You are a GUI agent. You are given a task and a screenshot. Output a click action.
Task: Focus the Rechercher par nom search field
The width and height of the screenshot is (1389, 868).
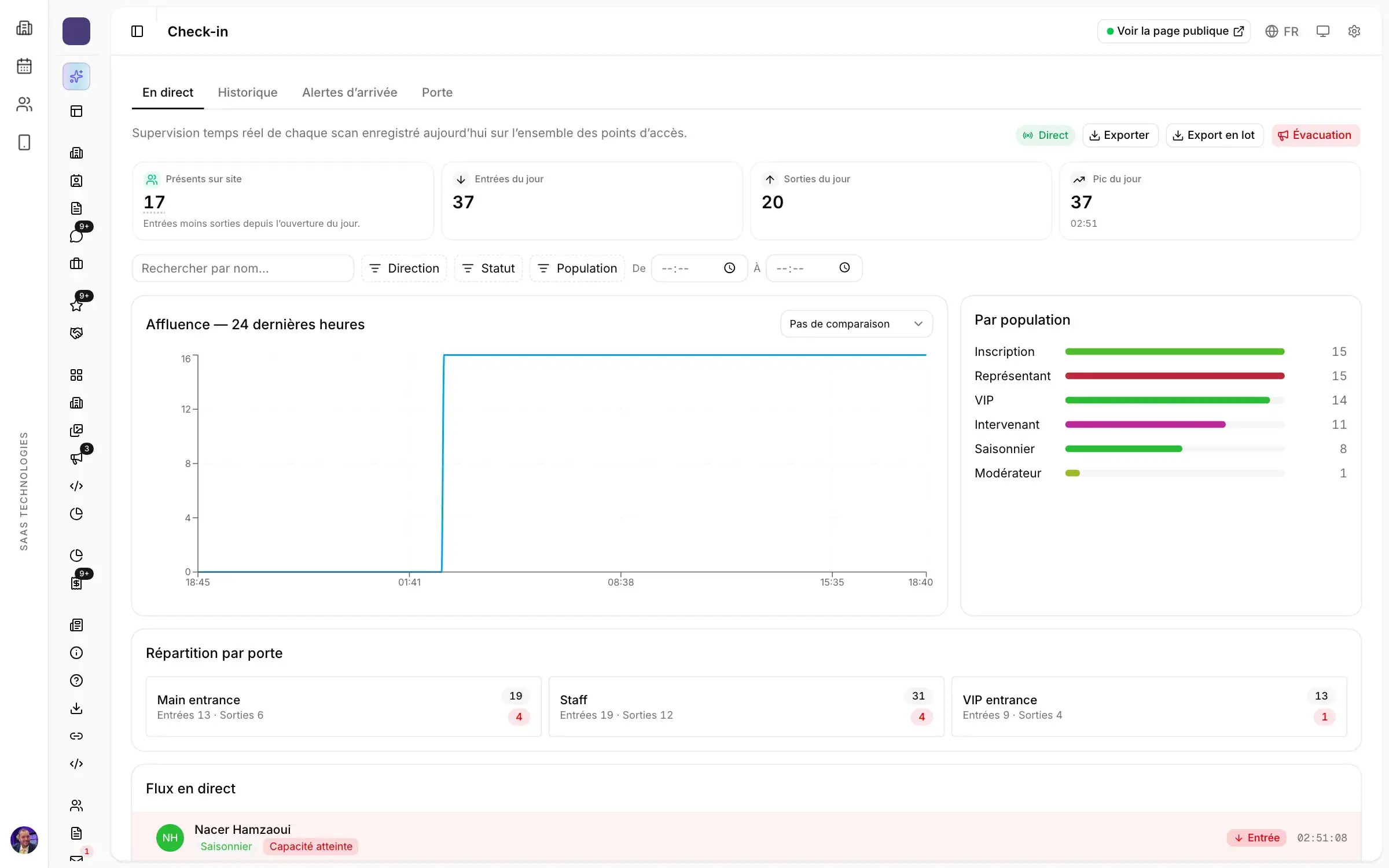point(242,268)
